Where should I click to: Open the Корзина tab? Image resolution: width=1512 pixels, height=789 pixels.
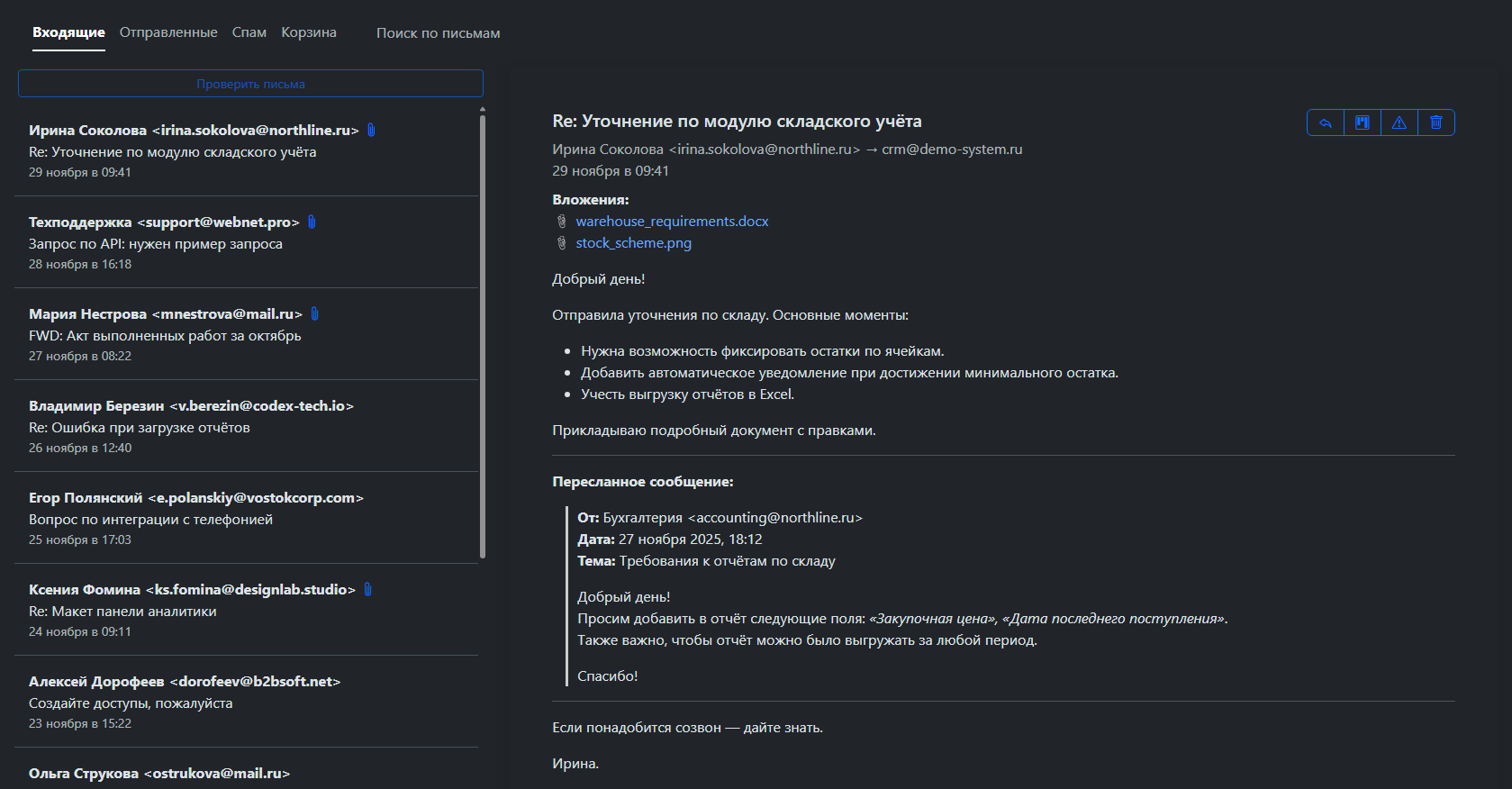coord(309,32)
